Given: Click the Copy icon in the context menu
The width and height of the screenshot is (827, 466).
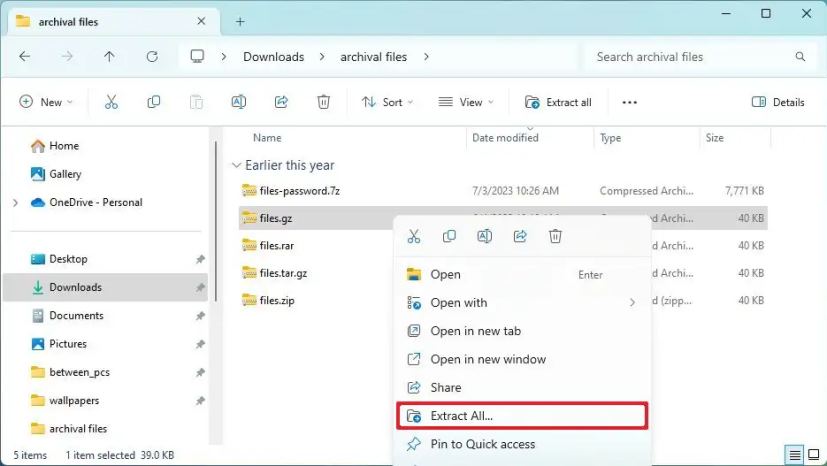Looking at the screenshot, I should (449, 236).
